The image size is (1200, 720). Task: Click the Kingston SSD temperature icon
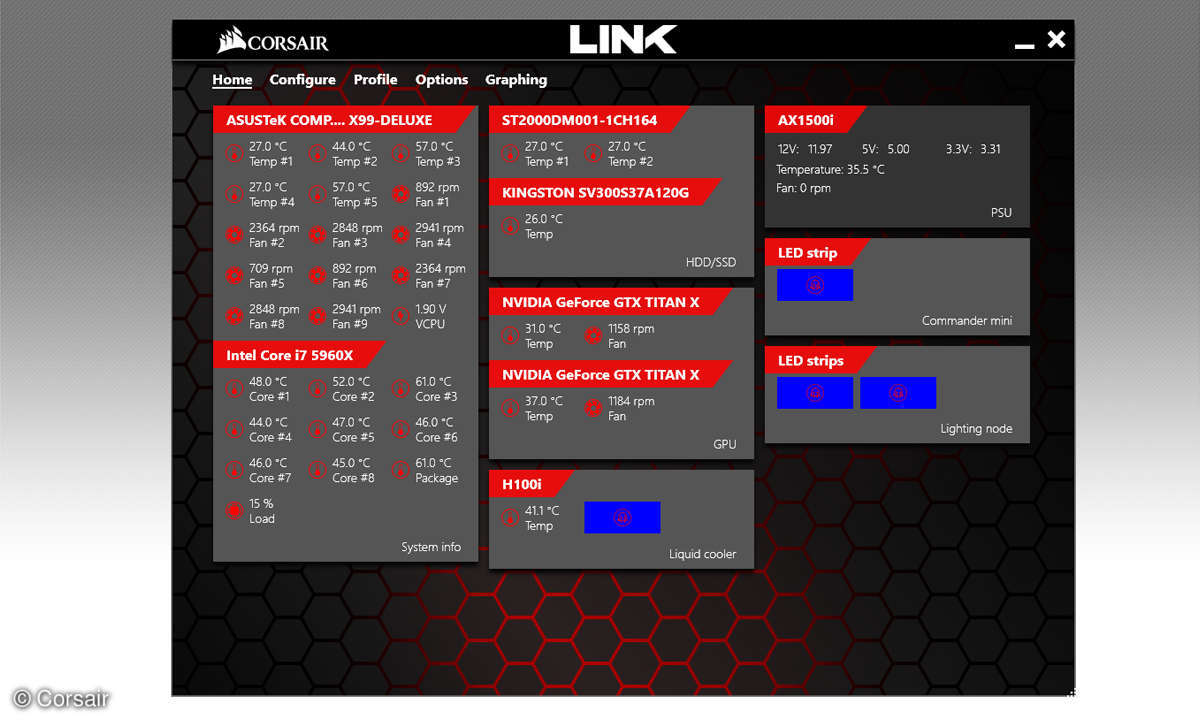point(509,226)
